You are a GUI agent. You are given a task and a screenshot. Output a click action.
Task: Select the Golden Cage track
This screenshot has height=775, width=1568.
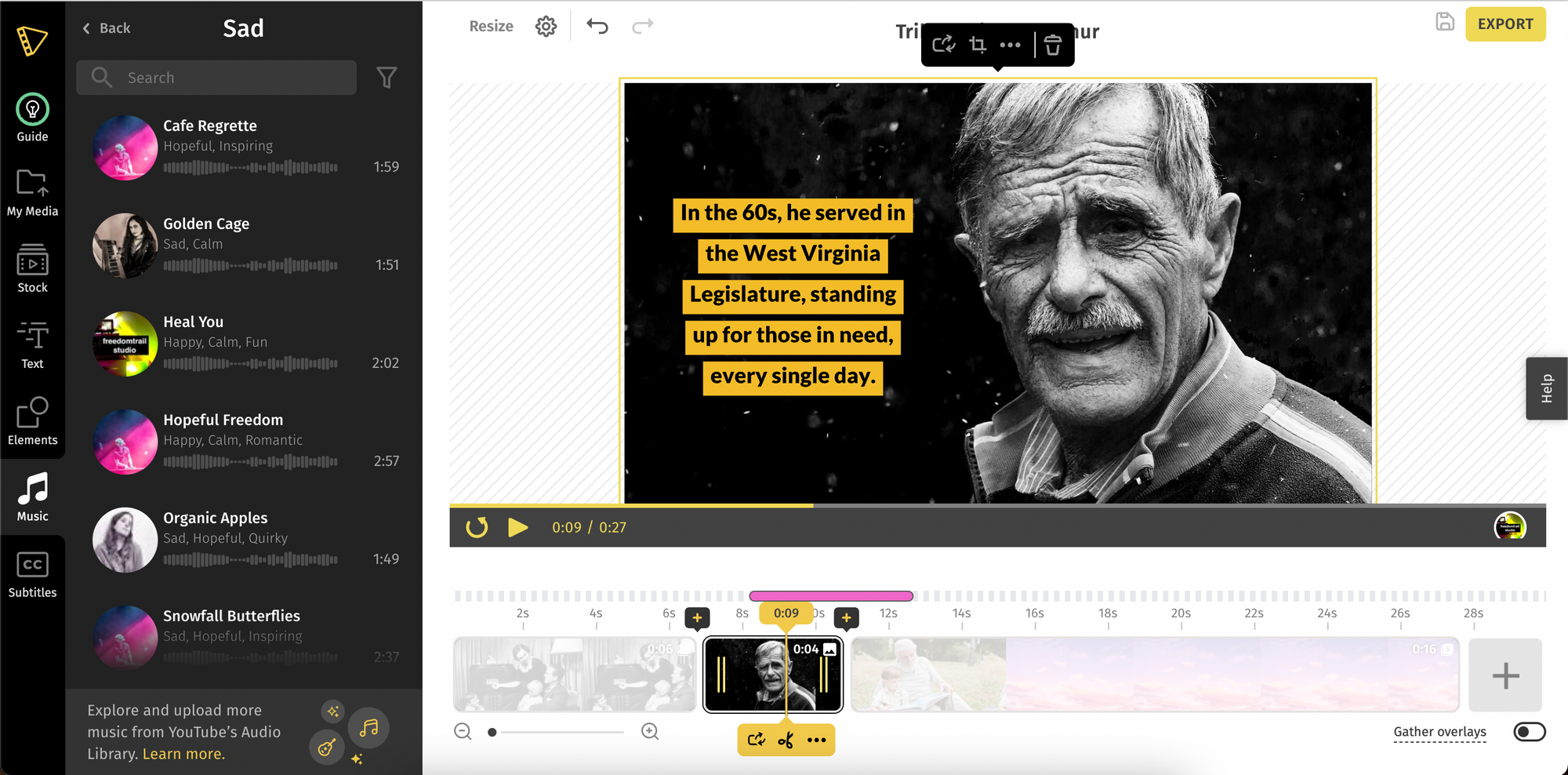pyautogui.click(x=246, y=246)
